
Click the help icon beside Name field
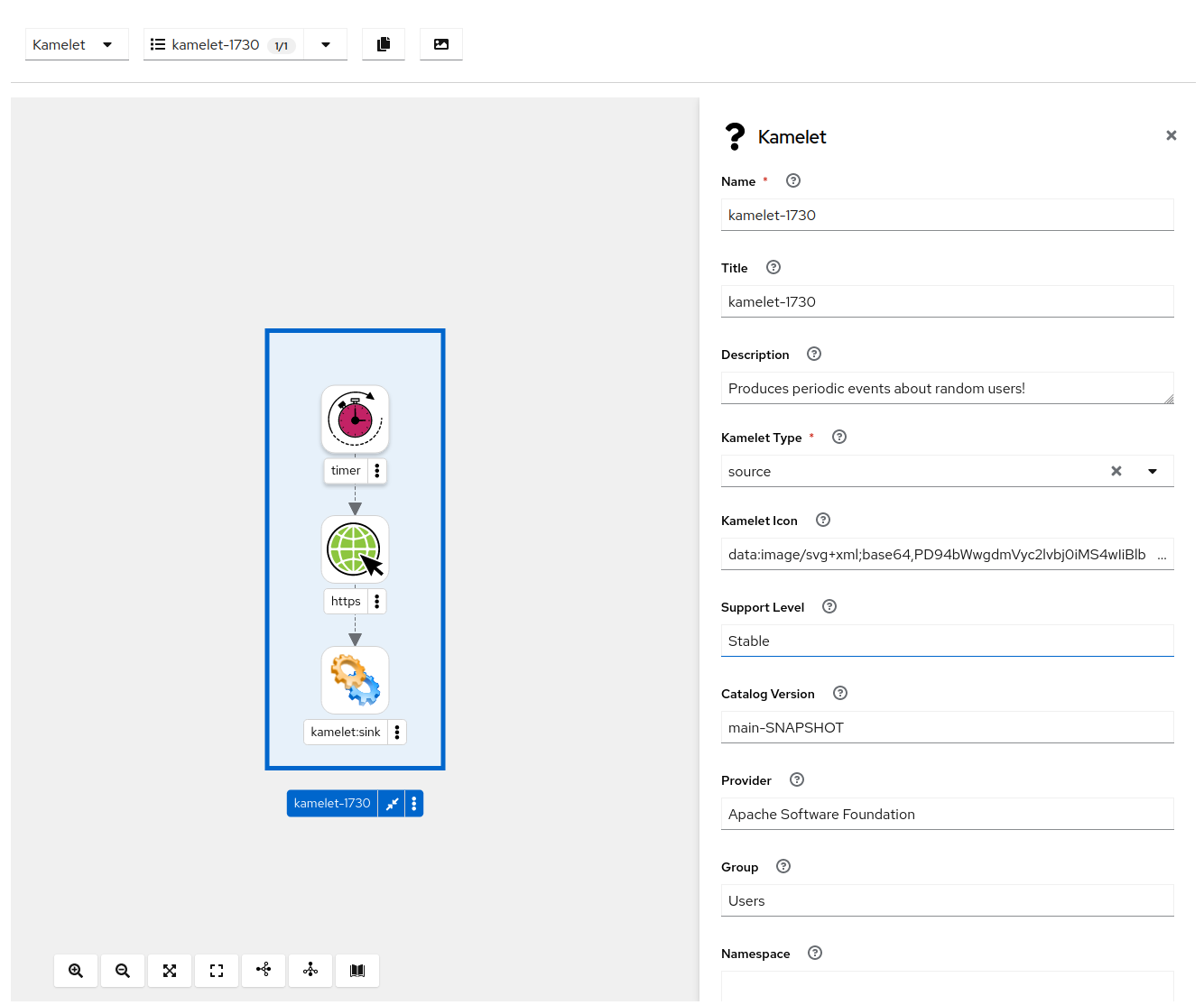point(792,180)
